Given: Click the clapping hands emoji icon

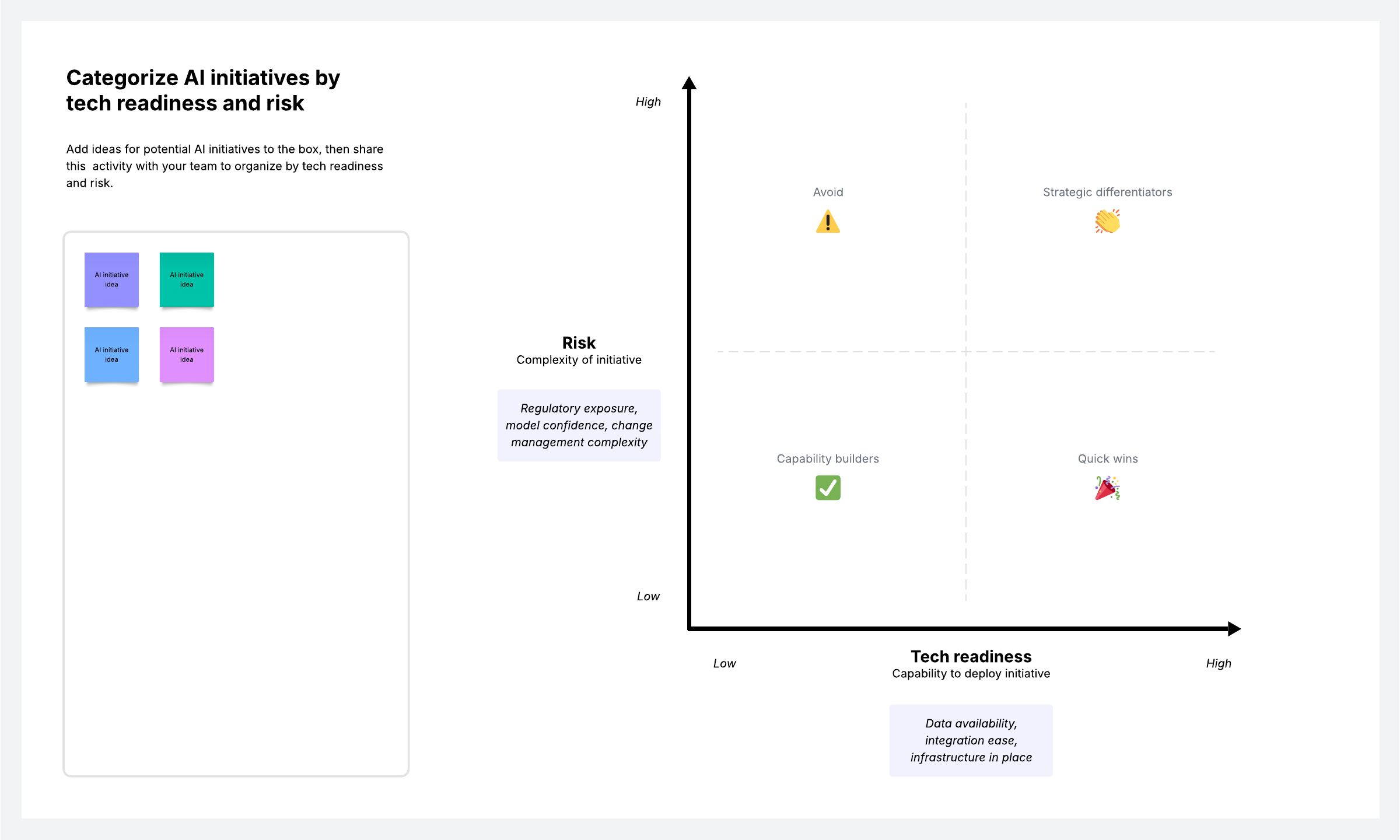Looking at the screenshot, I should [x=1107, y=222].
